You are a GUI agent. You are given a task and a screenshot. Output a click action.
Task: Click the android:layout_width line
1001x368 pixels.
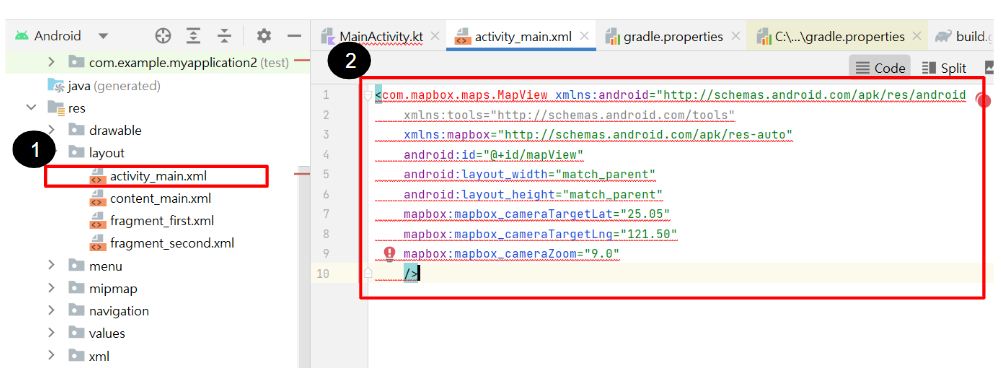[529, 174]
